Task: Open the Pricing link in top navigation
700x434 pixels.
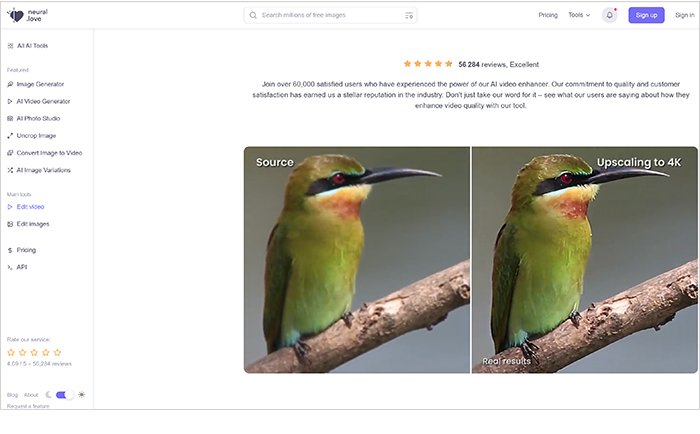Action: 548,15
